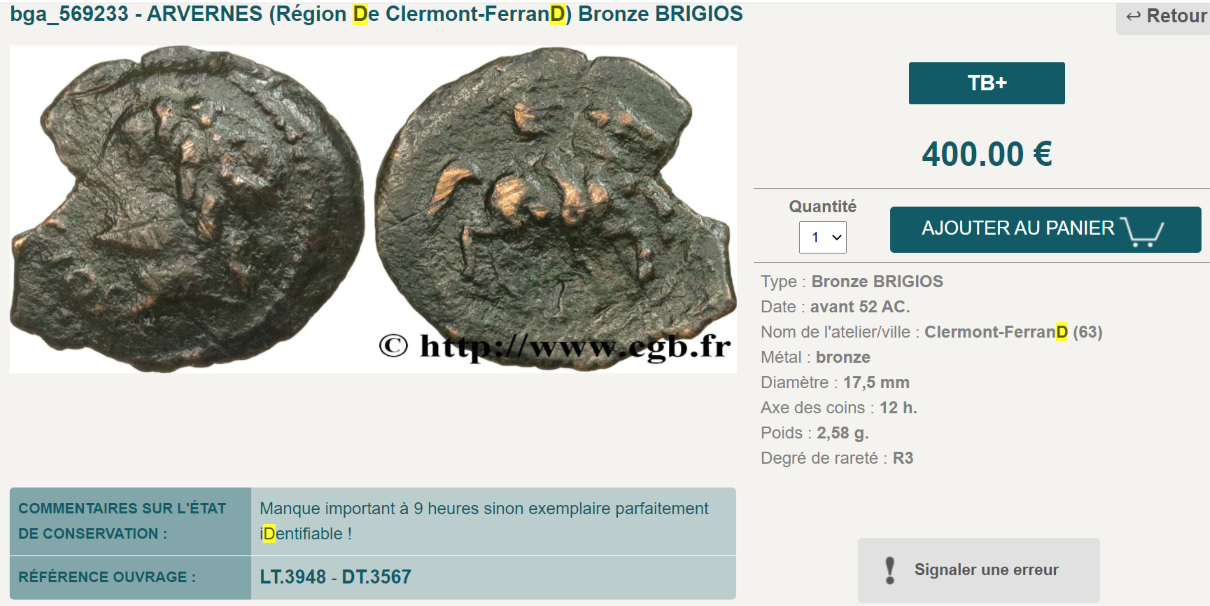The height and width of the screenshot is (606, 1210).
Task: Click the Référence ouvrage label
Action: (107, 577)
